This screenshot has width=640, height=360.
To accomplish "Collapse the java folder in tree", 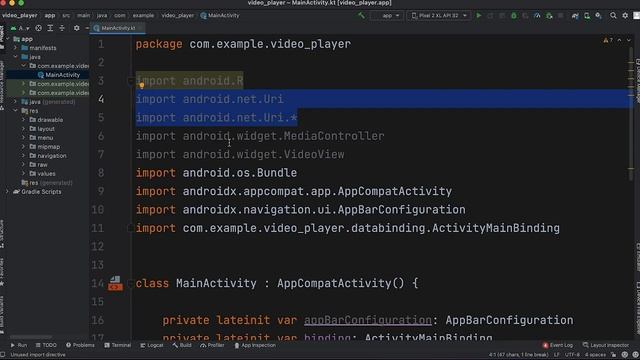I will (x=16, y=57).
